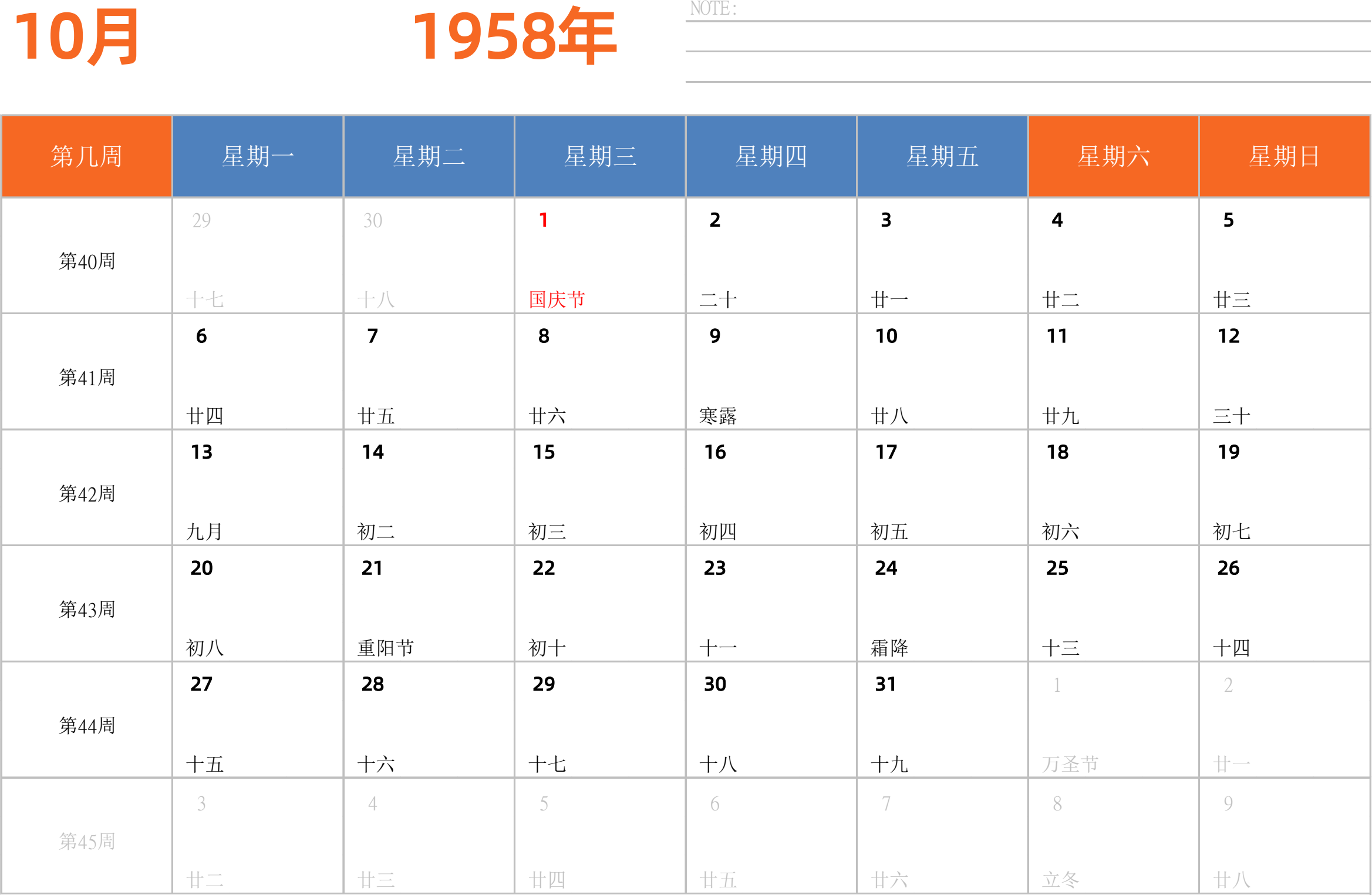Click the greyed date 30 in September
The image size is (1372, 895).
(x=373, y=220)
